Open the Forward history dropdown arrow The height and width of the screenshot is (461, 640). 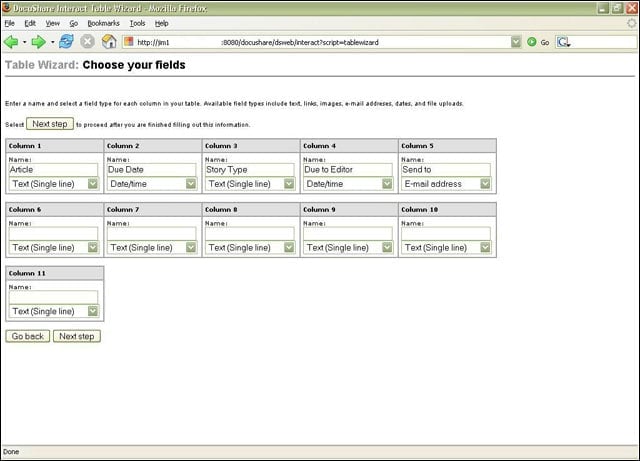pos(52,42)
